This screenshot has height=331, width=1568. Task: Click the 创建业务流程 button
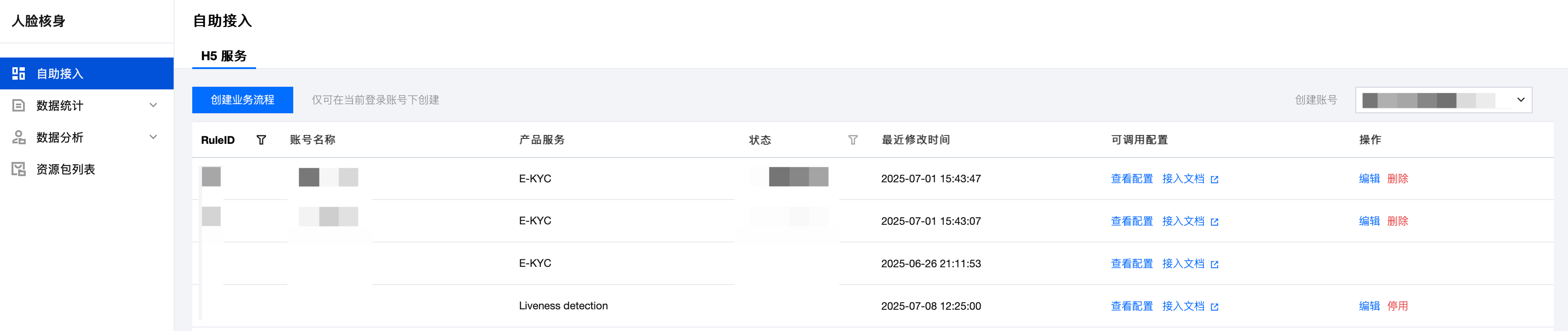point(242,100)
